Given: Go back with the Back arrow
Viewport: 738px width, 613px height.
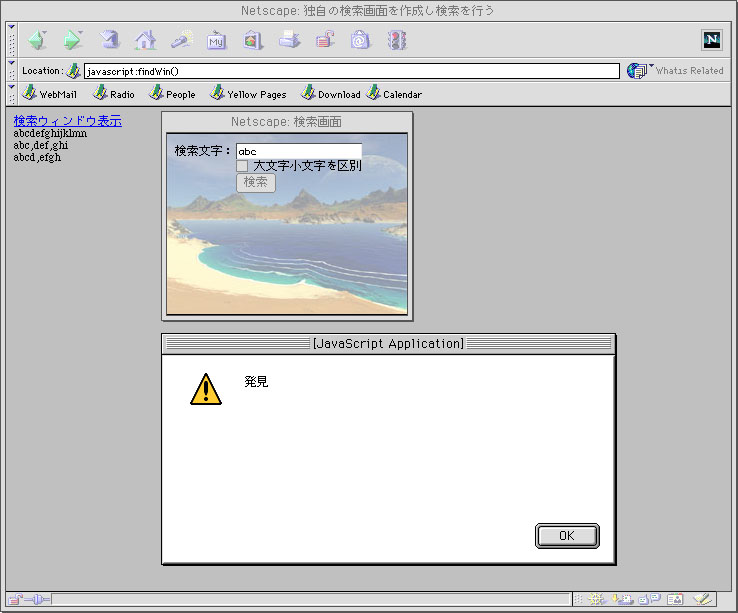Looking at the screenshot, I should [37, 40].
